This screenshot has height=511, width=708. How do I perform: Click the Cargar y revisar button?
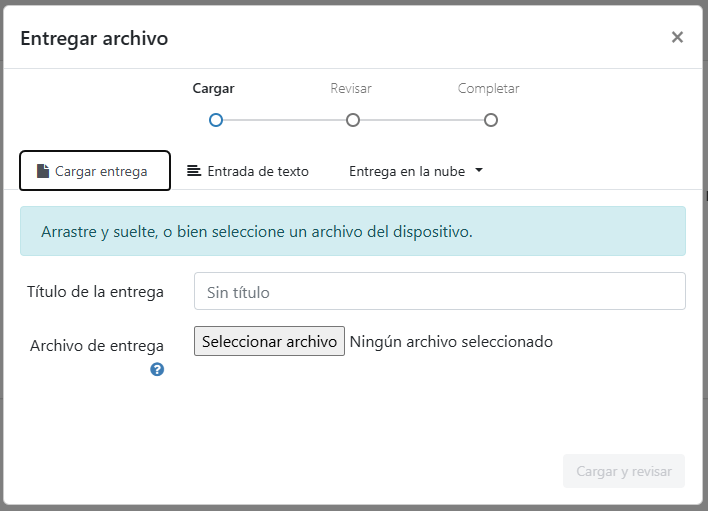(x=623, y=471)
